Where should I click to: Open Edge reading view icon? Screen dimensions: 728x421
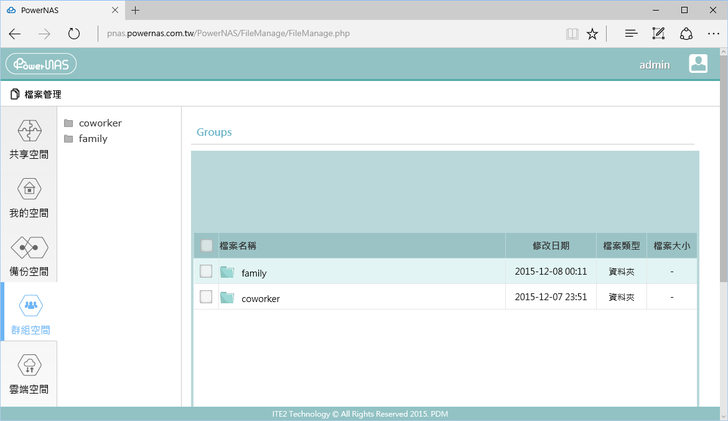tap(571, 33)
